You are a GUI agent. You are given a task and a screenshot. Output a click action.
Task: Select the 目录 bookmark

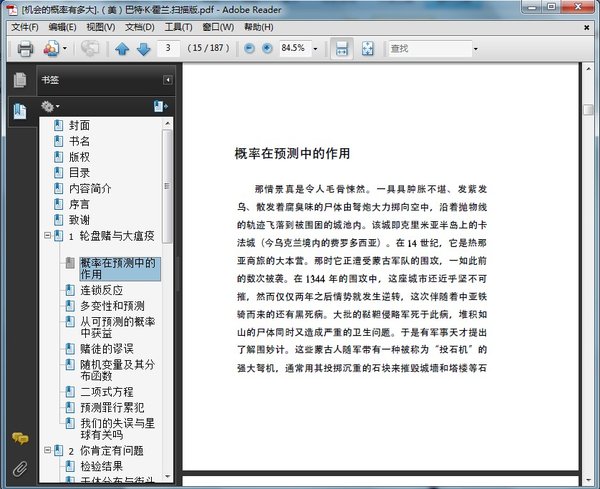click(79, 173)
